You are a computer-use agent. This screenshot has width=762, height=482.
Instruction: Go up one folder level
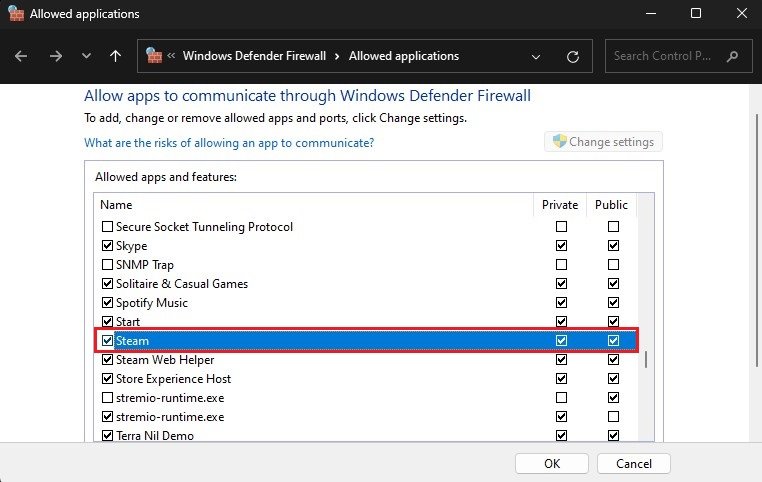(116, 57)
